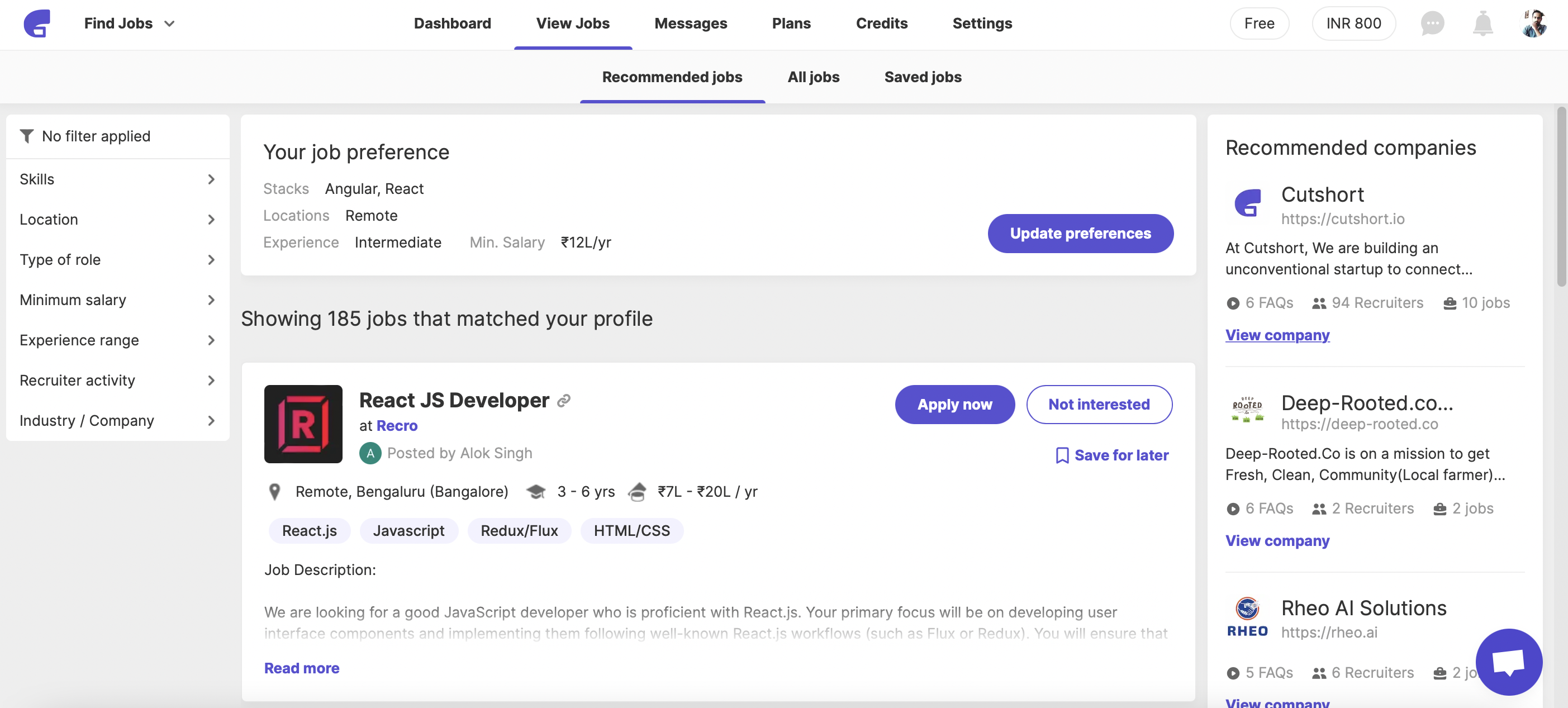Switch to Recommended jobs sub-tab
Viewport: 1568px width, 708px height.
[672, 77]
